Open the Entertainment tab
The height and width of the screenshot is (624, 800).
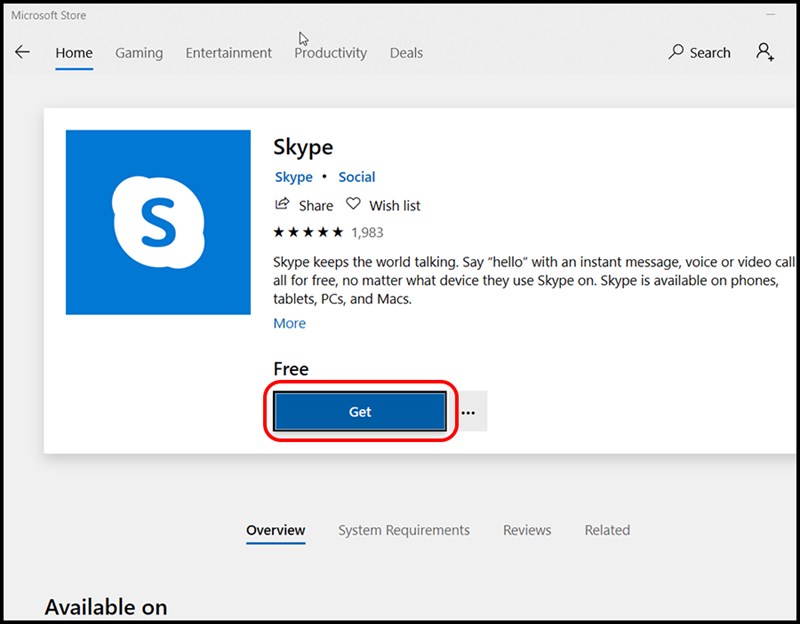[229, 53]
